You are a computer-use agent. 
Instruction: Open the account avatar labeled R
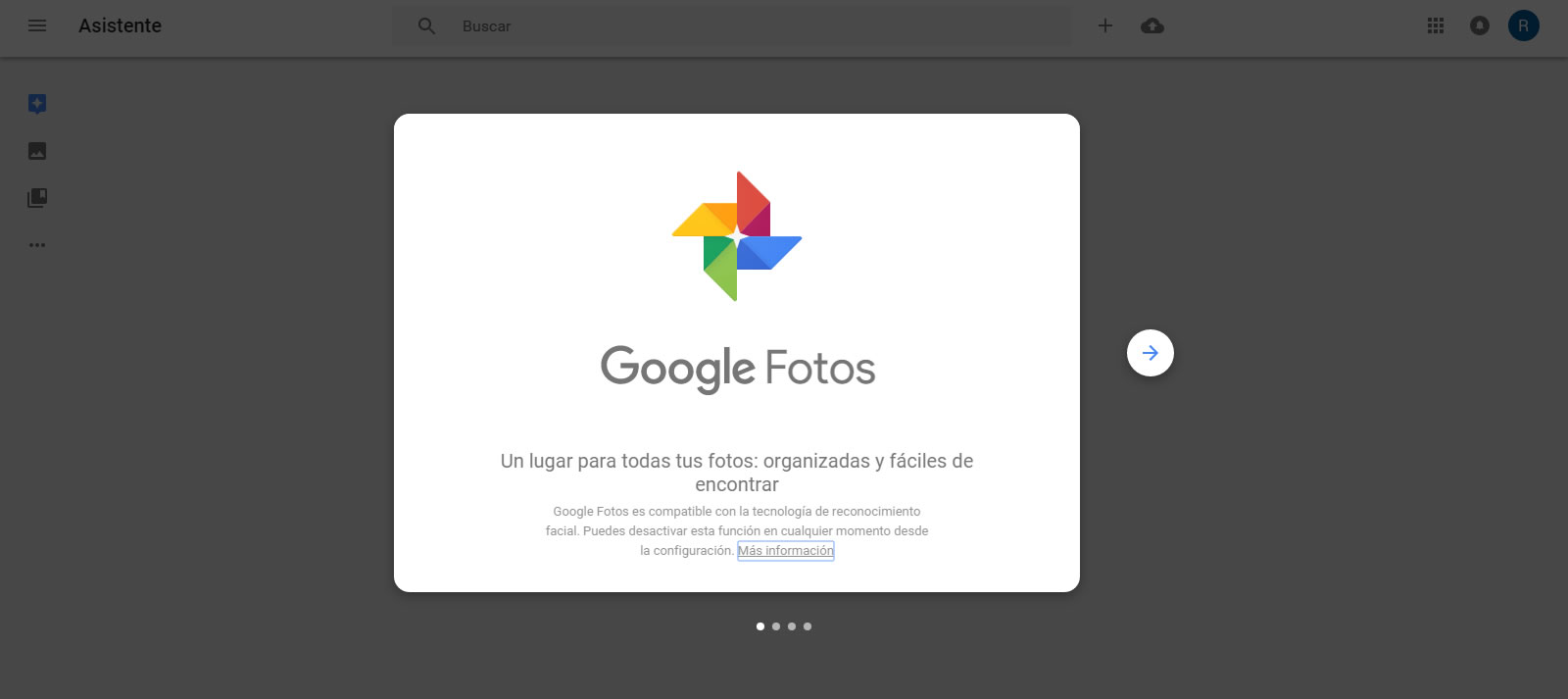coord(1523,26)
